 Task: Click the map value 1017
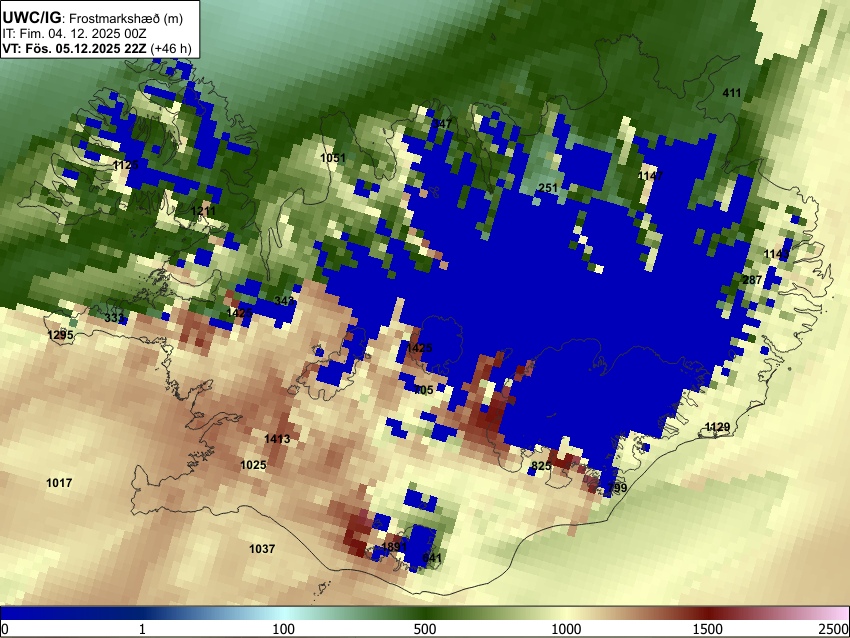pos(59,482)
